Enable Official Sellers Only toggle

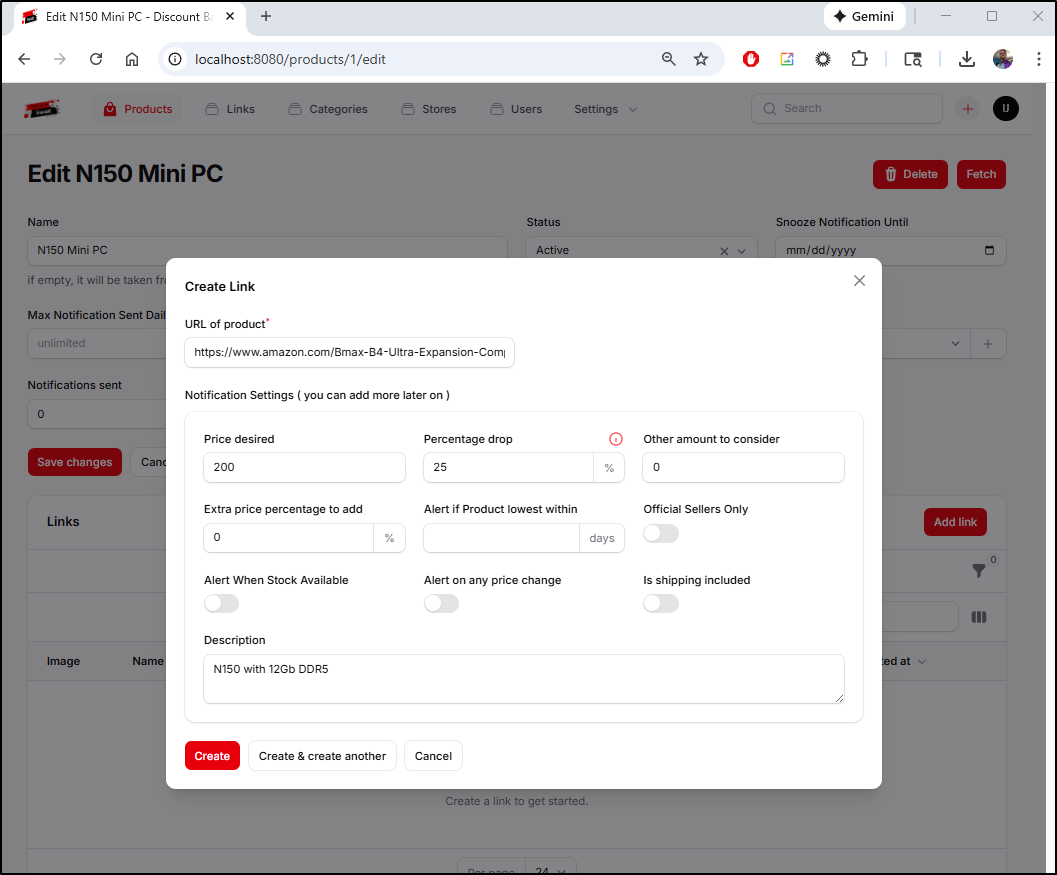[x=661, y=534]
